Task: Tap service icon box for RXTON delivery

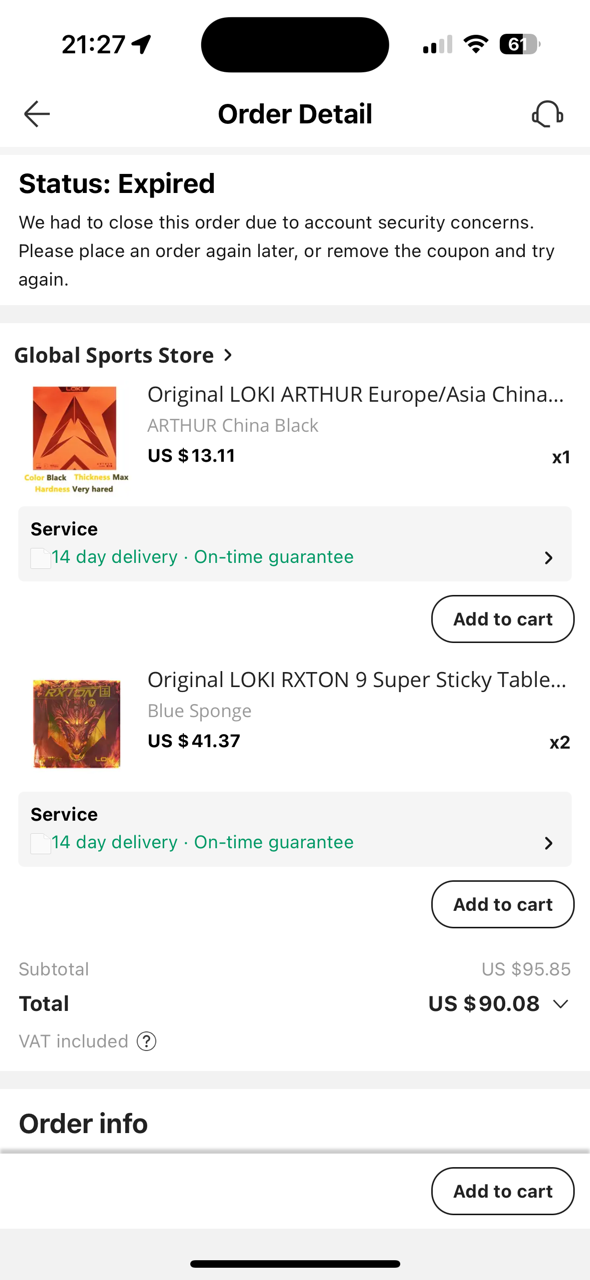Action: coord(40,843)
